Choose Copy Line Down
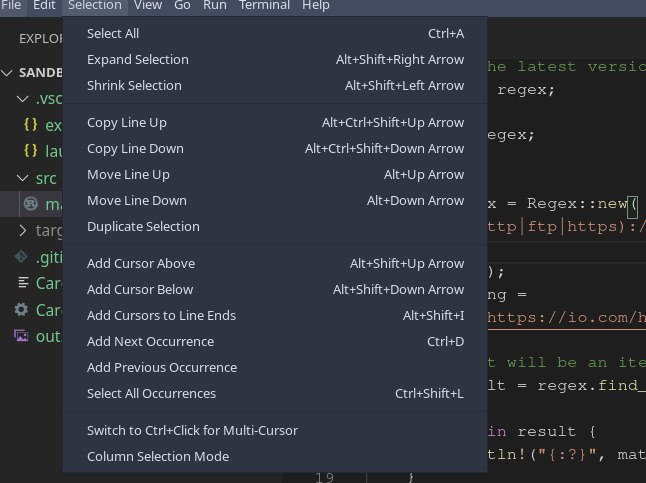 [275, 149]
